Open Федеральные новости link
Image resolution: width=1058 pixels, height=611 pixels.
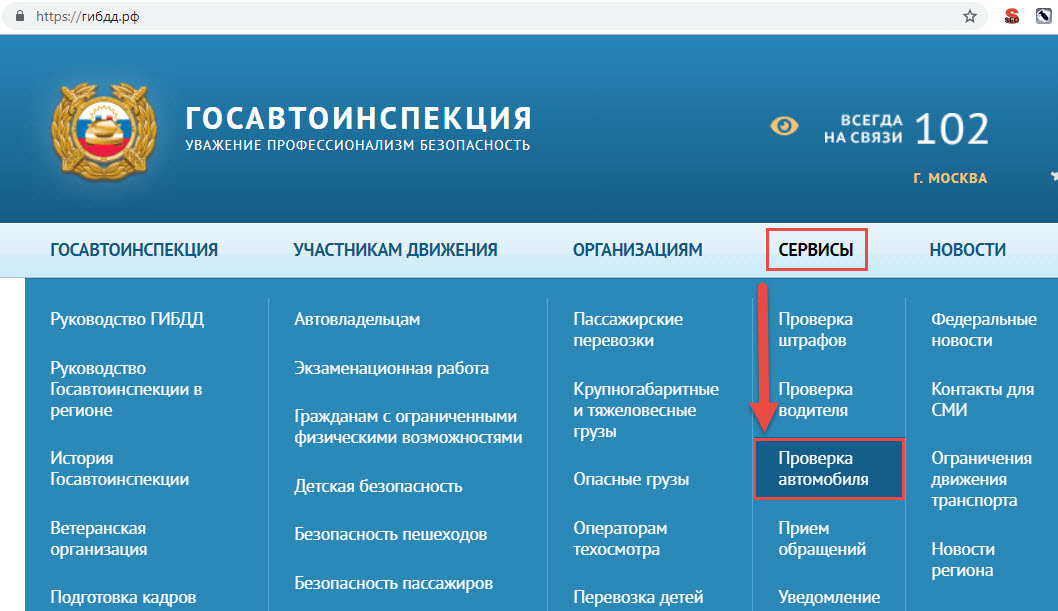[984, 330]
